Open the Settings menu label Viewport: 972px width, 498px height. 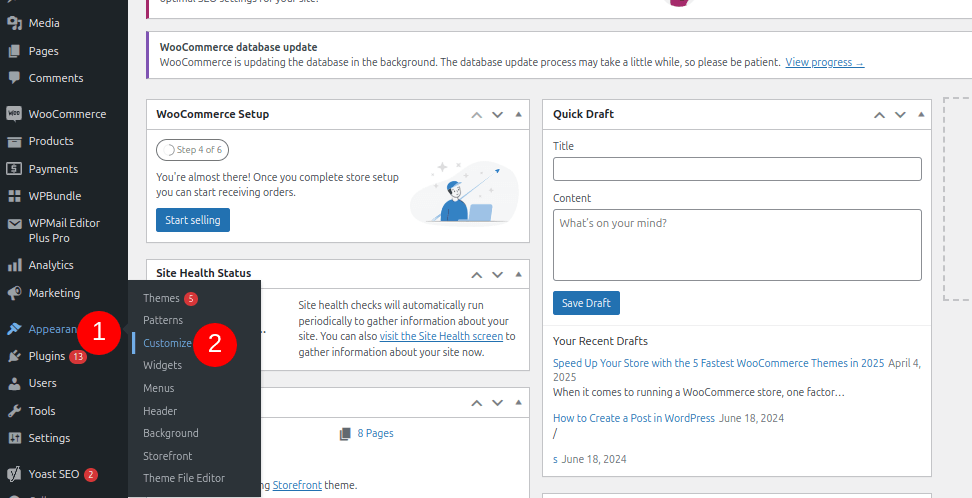pos(49,438)
